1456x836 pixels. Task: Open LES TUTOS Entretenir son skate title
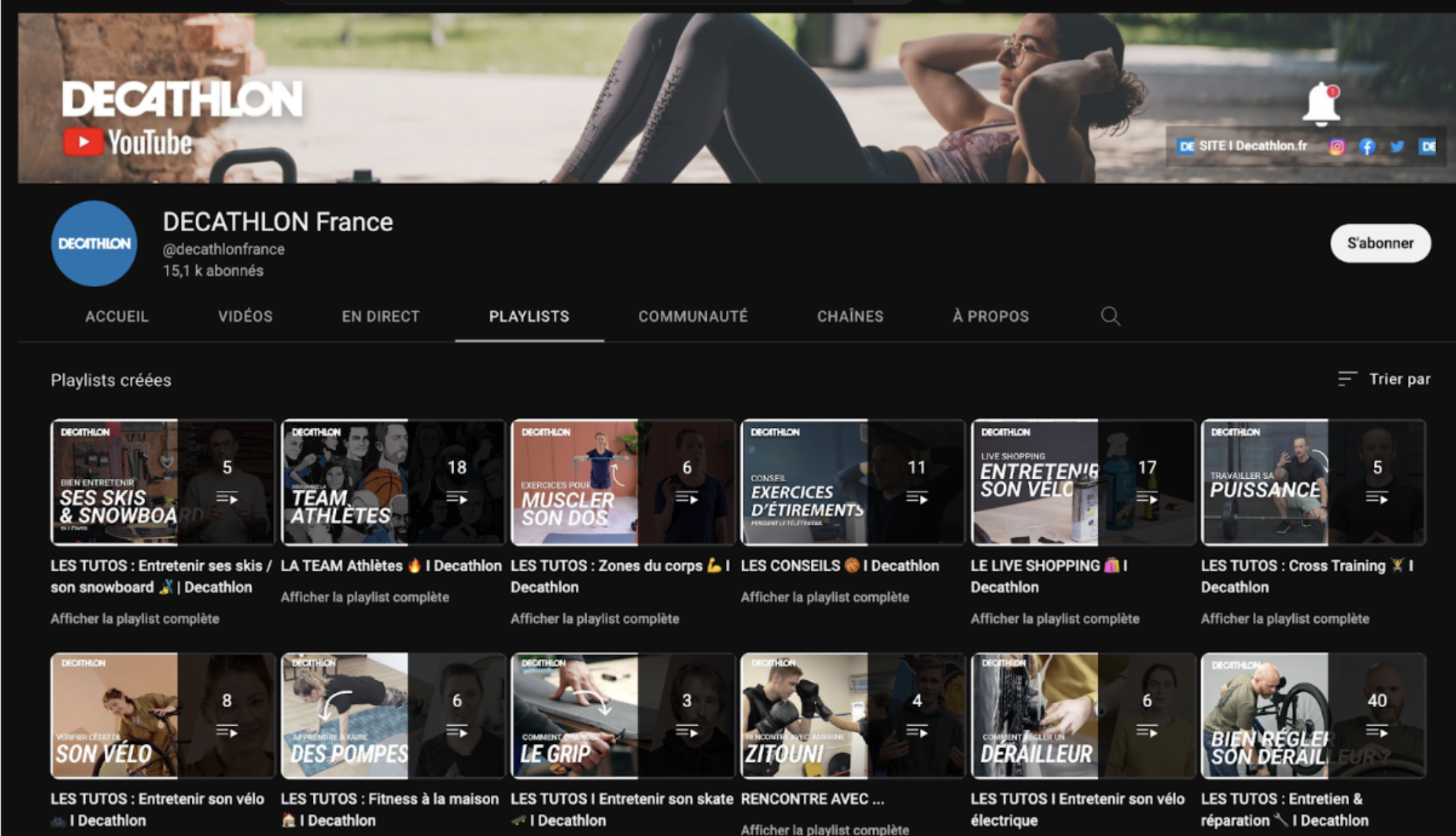click(x=622, y=810)
